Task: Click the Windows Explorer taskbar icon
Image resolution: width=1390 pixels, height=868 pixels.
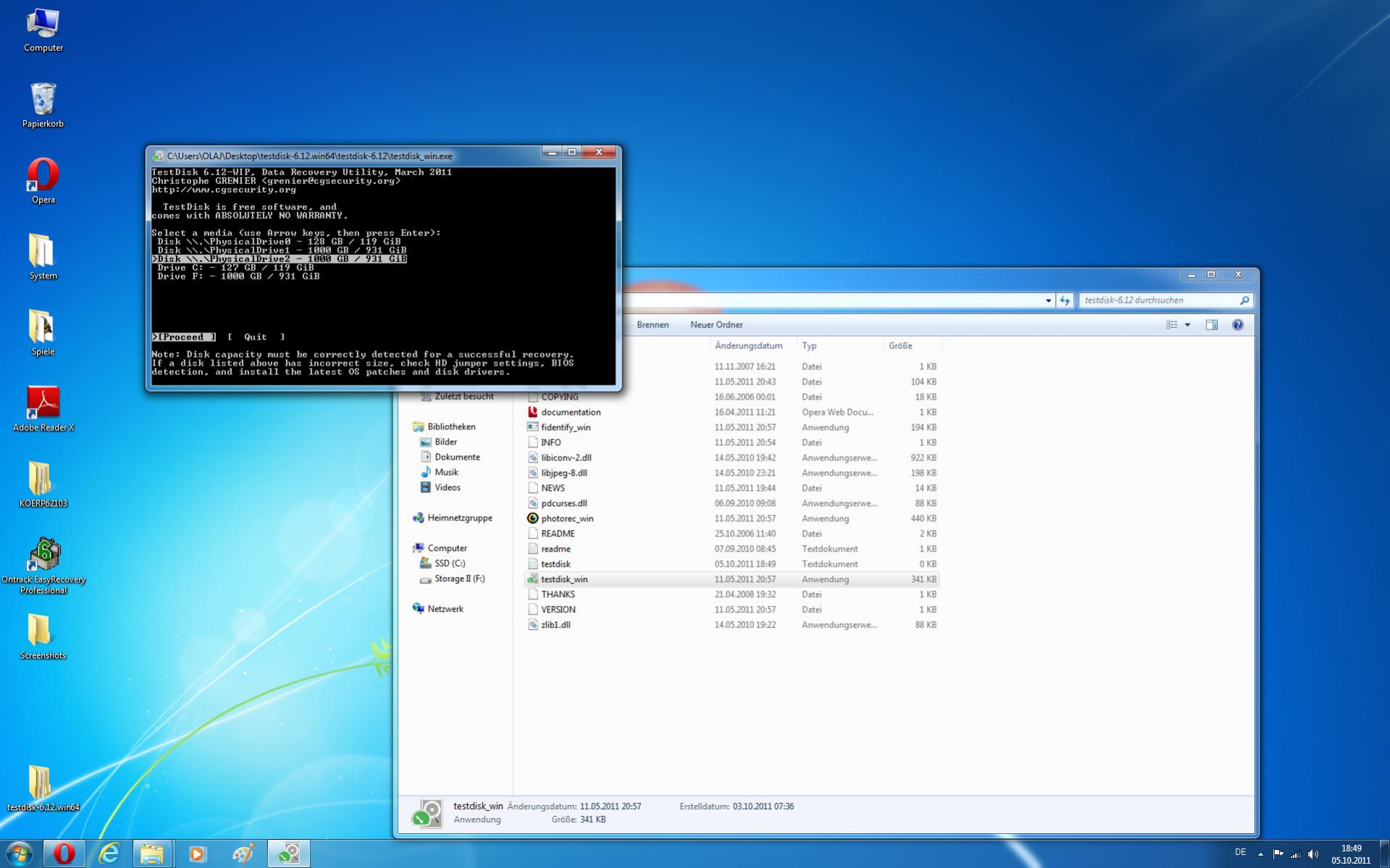Action: pos(152,854)
